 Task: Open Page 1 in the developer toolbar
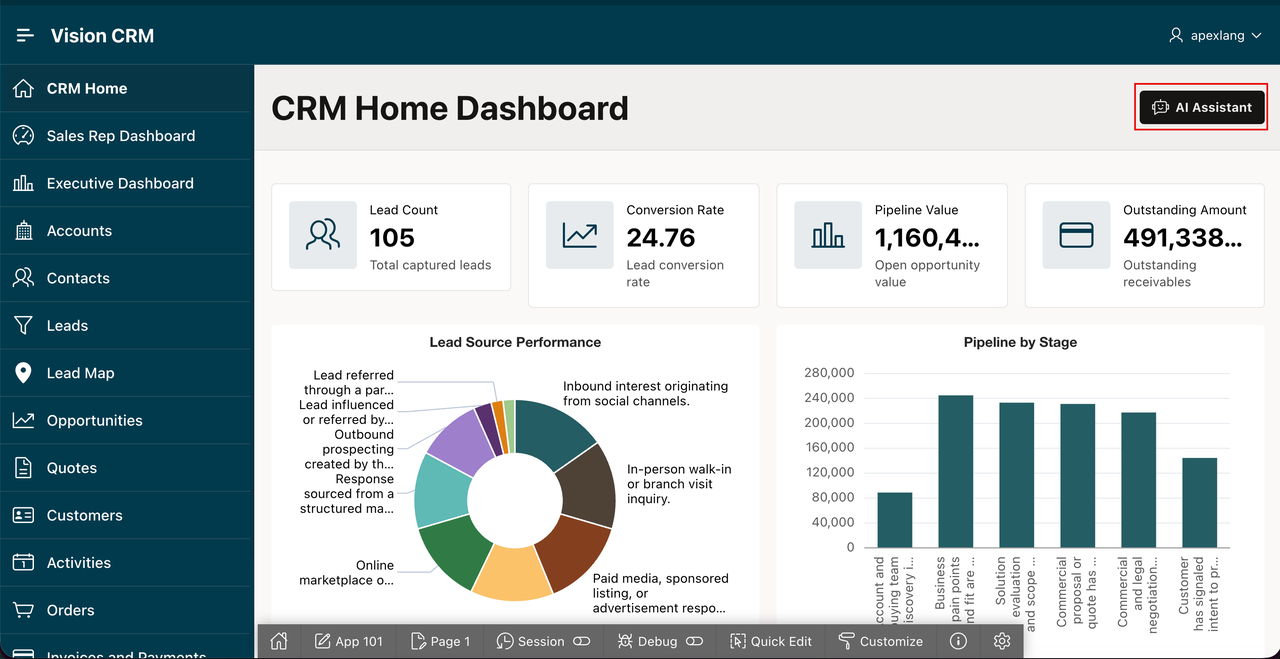pyautogui.click(x=437, y=641)
